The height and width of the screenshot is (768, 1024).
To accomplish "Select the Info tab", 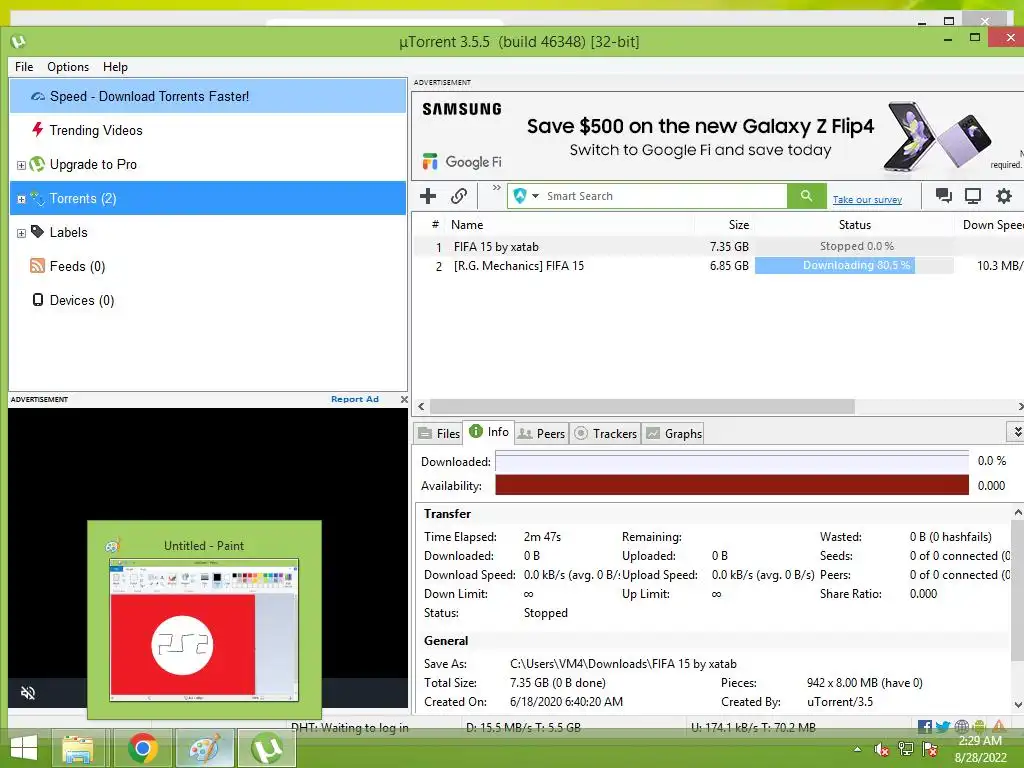I will click(x=489, y=432).
